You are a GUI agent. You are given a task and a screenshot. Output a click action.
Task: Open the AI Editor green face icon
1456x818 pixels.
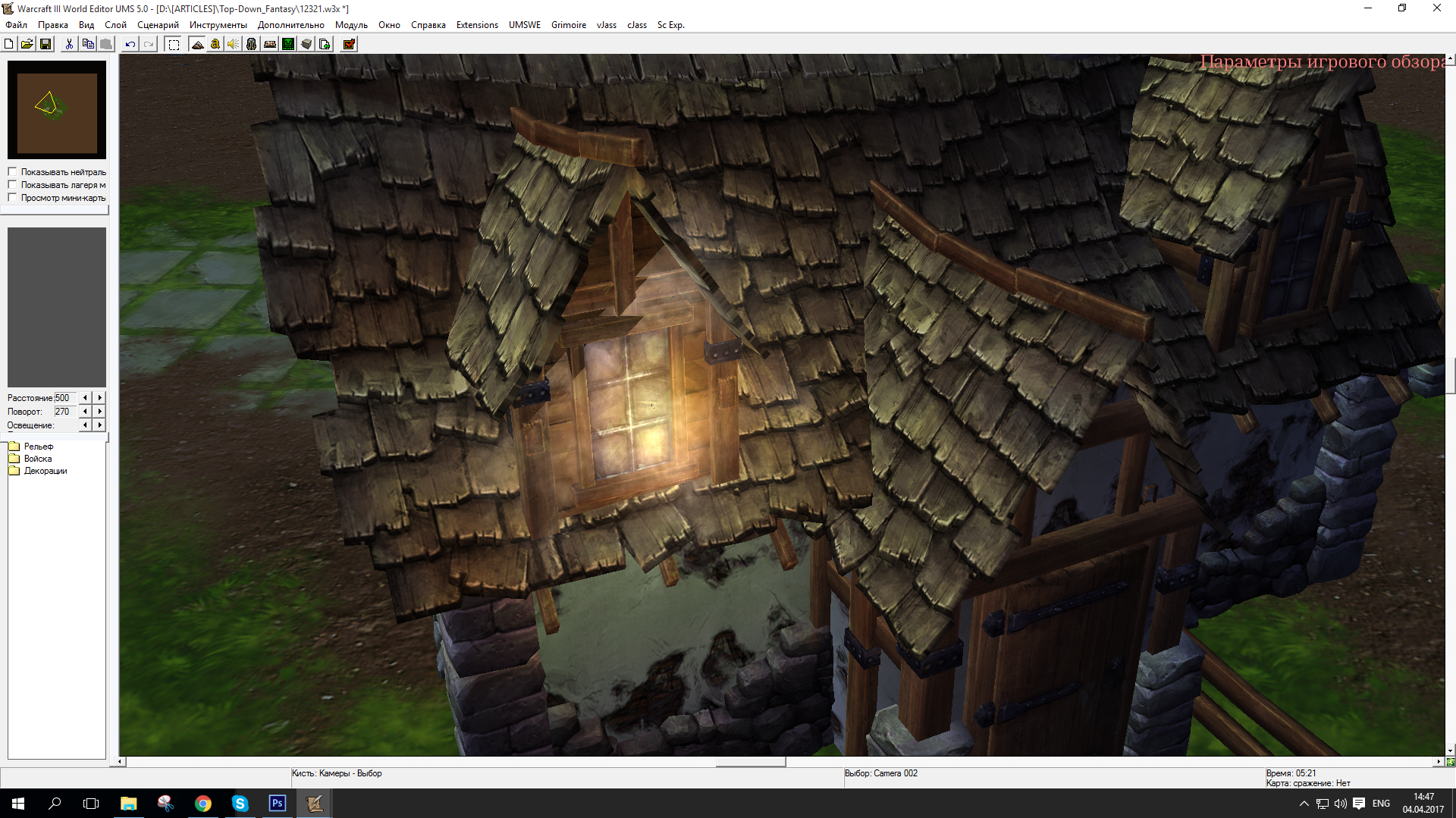click(x=288, y=44)
